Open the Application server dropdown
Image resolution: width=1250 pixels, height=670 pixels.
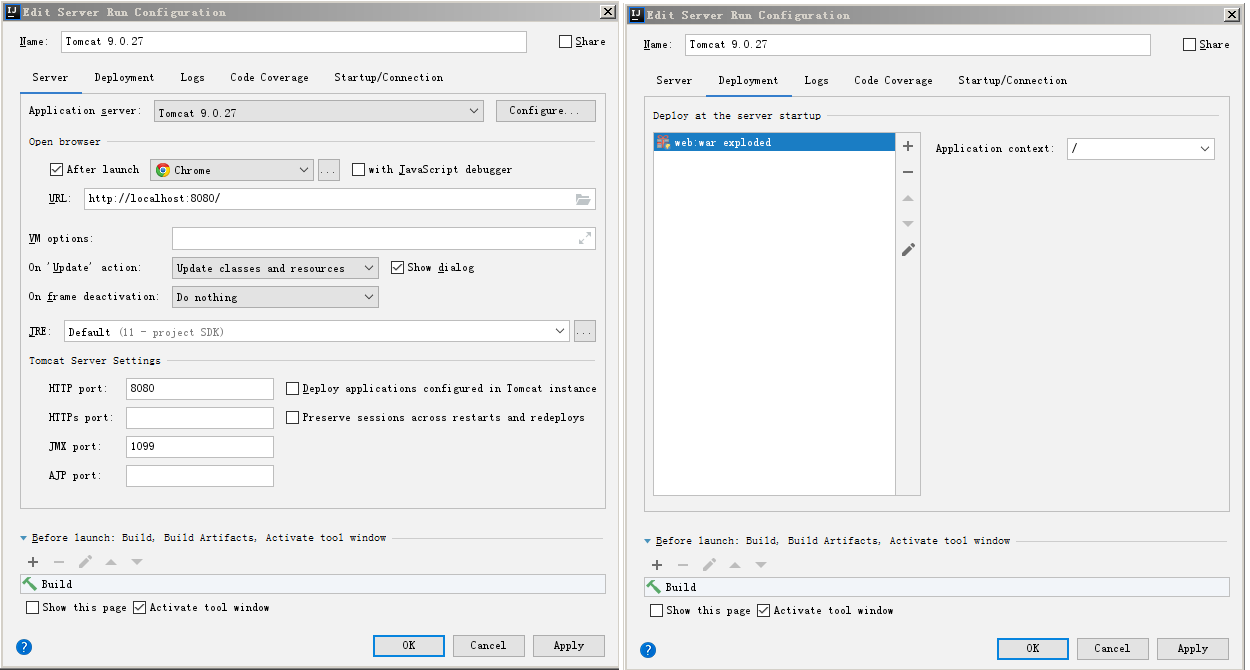[319, 112]
